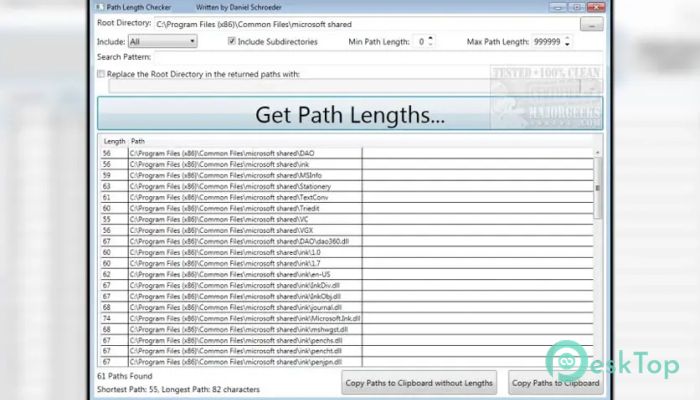Viewport: 700px width, 400px height.
Task: Click the results list vertical scrollbar thumb
Action: 598,188
